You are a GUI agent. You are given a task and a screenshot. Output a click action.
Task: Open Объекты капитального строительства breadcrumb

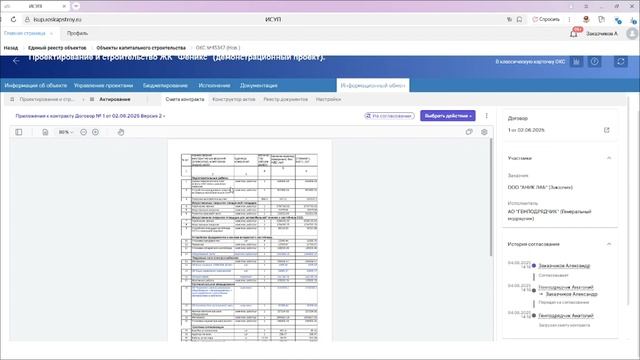pos(141,48)
